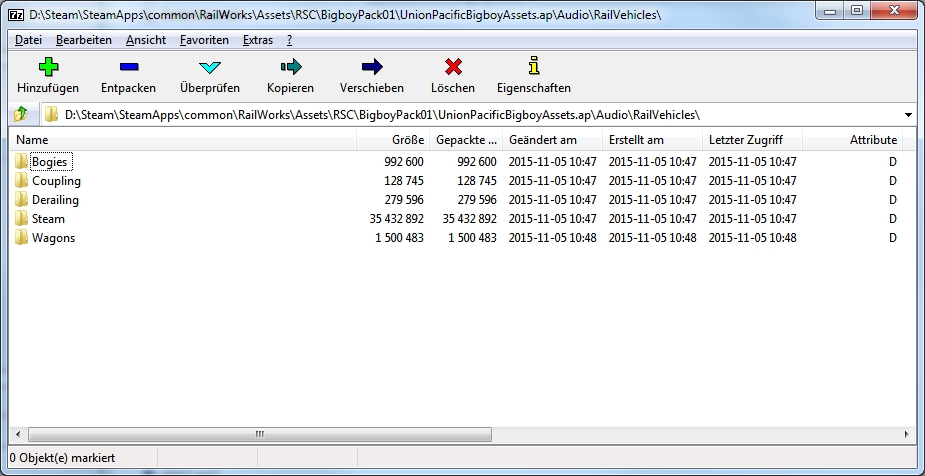Maximize the 7-Zip window
Image resolution: width=925 pixels, height=476 pixels.
(857, 10)
